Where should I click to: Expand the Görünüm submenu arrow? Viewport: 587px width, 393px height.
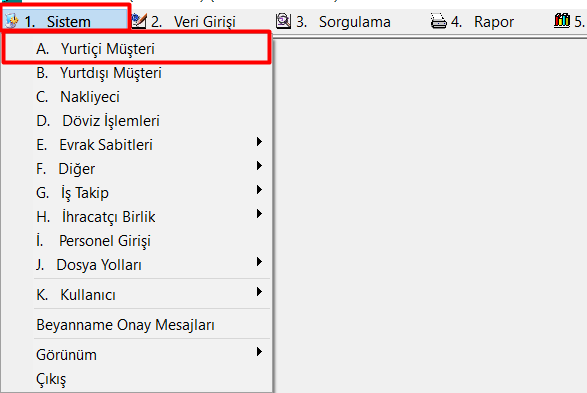click(259, 351)
